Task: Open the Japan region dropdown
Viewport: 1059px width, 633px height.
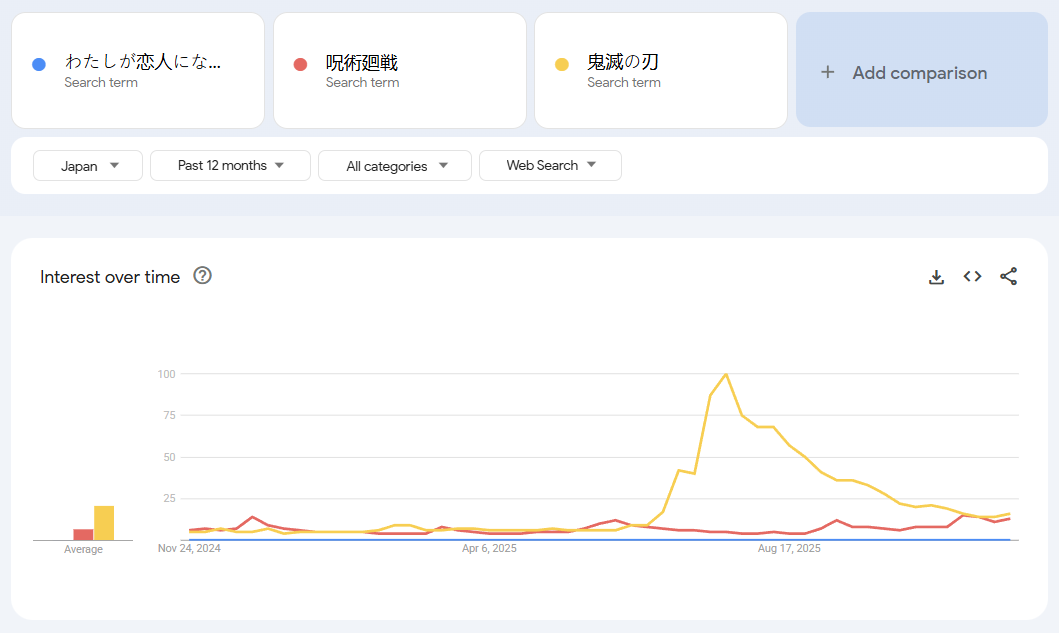Action: pos(88,166)
